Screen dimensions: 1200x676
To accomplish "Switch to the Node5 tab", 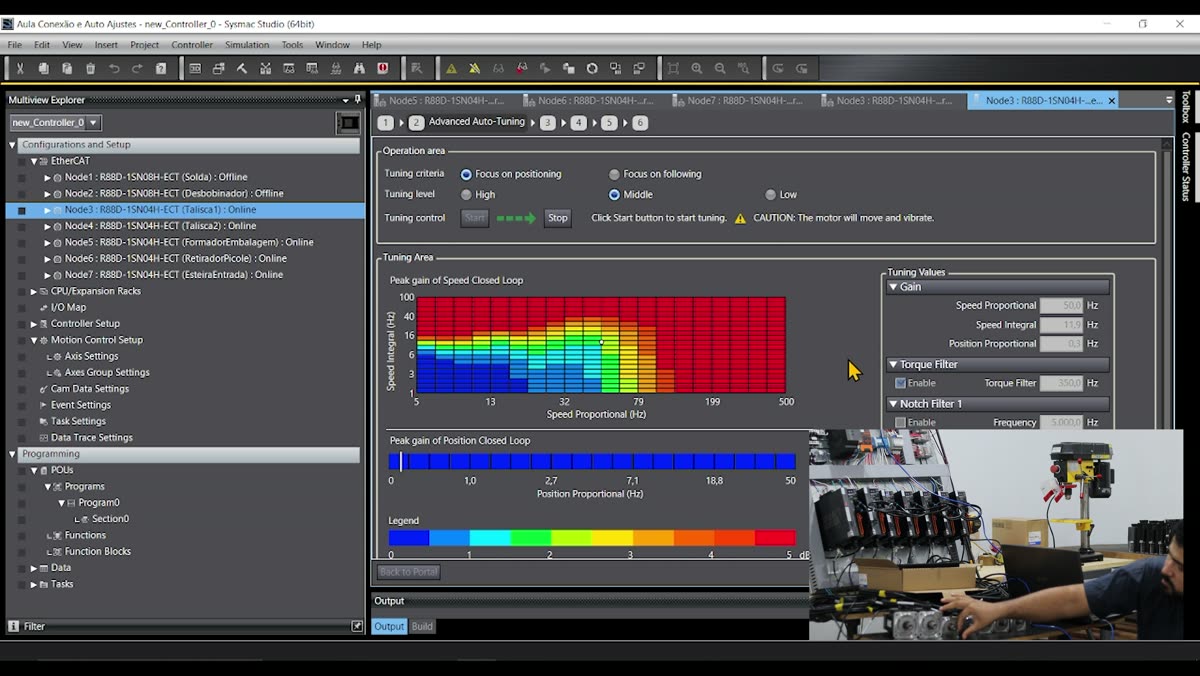I will pos(446,100).
